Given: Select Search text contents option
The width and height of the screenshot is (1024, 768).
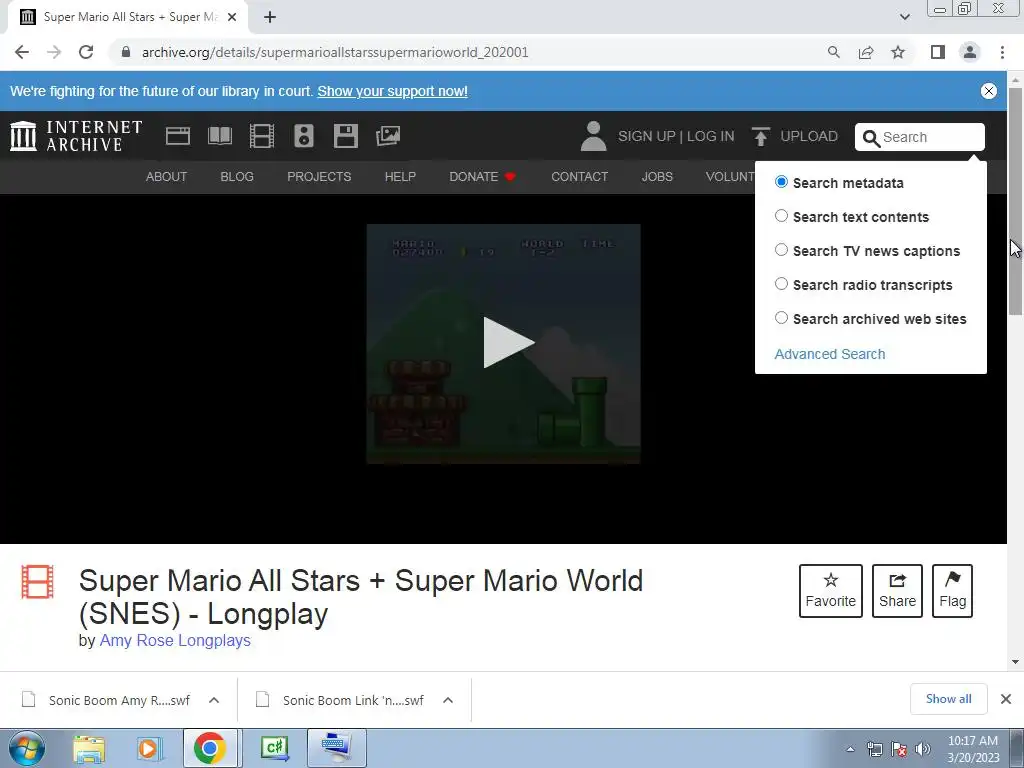Looking at the screenshot, I should (x=781, y=216).
